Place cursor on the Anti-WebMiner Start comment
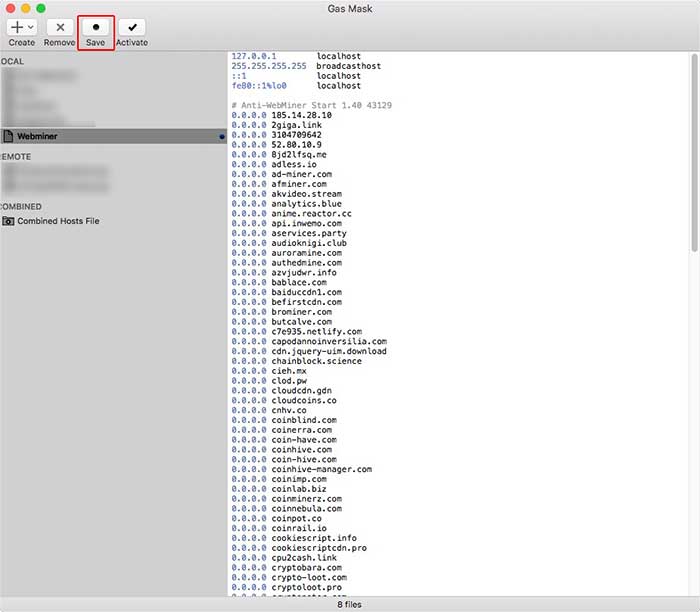This screenshot has width=700, height=612. [311, 105]
